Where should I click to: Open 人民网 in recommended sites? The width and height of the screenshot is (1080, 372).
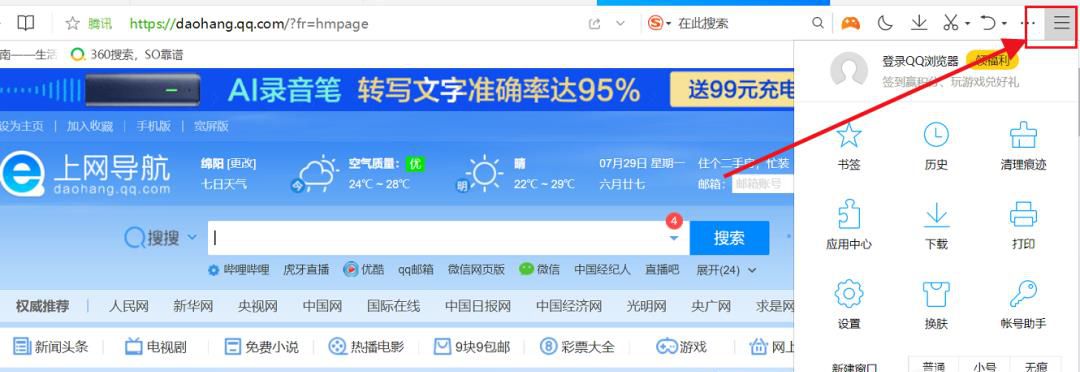pos(129,307)
